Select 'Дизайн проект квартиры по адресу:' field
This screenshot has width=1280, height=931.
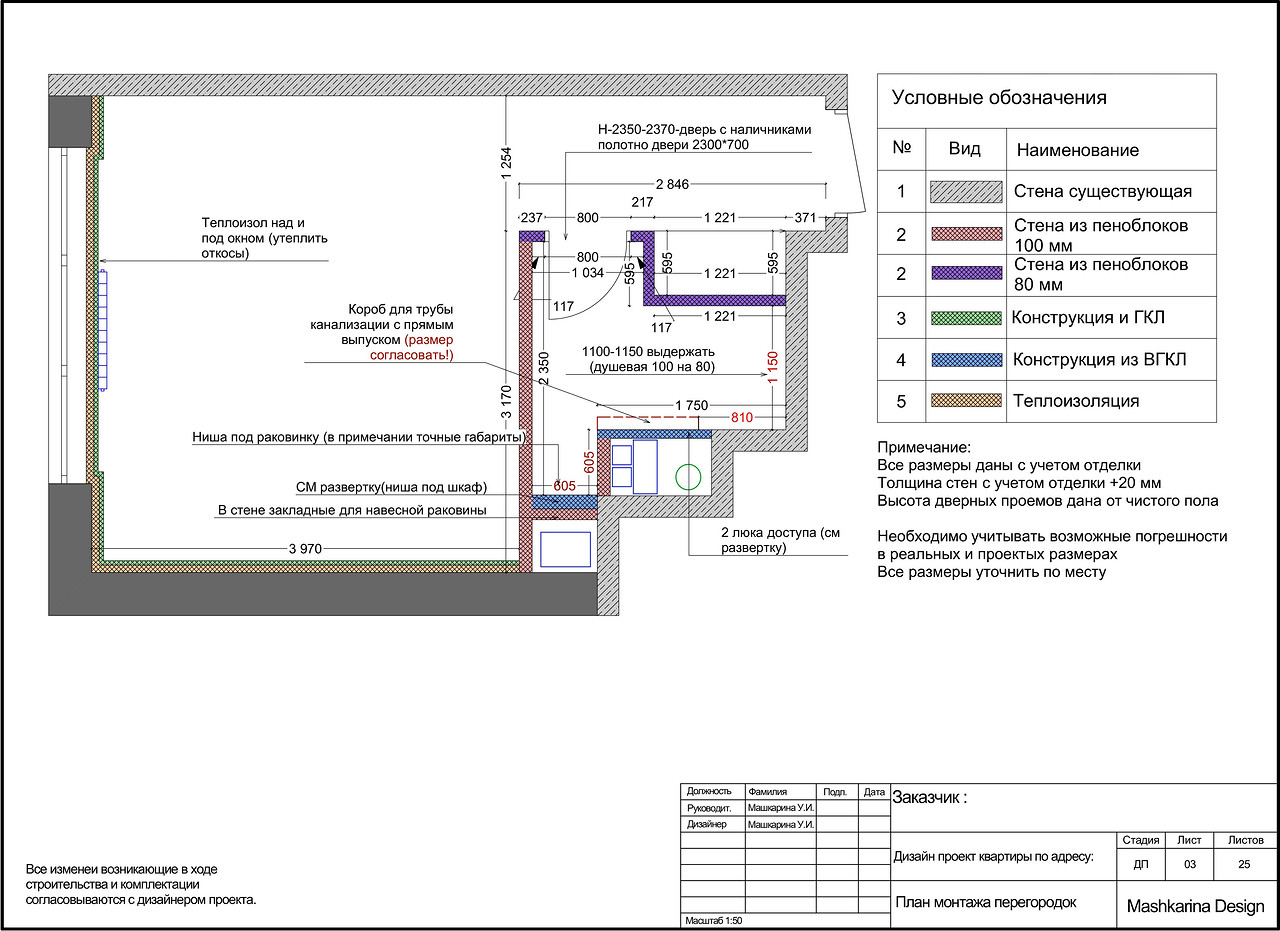click(x=993, y=857)
